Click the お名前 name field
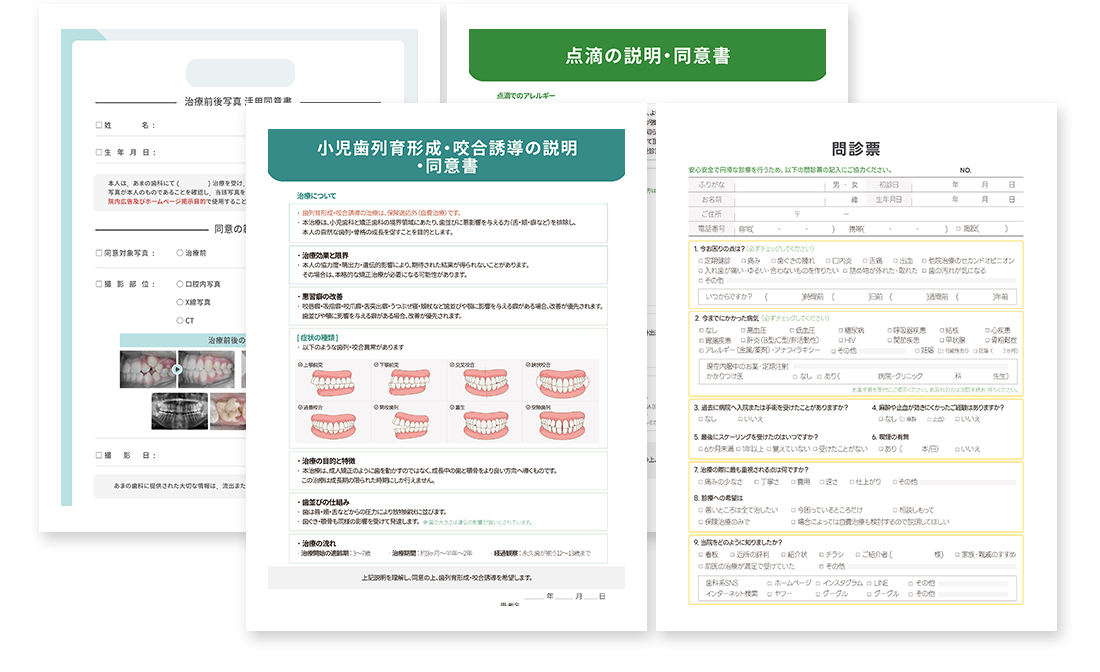The height and width of the screenshot is (672, 1100). click(779, 200)
